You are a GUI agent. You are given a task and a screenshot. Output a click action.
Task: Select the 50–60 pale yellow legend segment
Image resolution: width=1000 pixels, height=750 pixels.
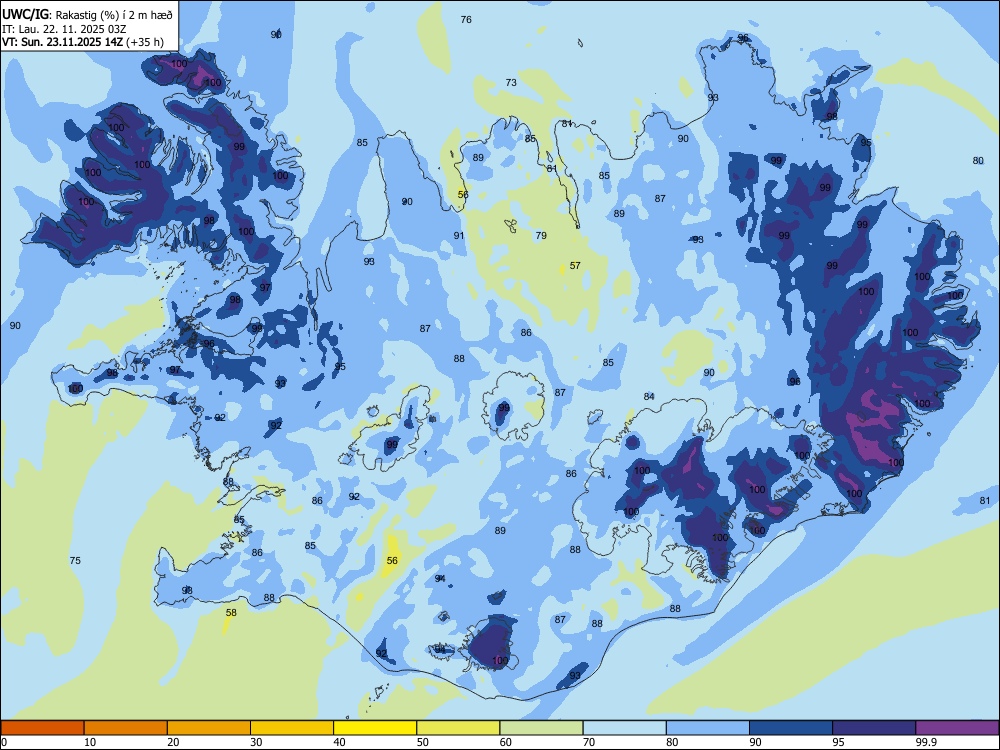(x=459, y=728)
